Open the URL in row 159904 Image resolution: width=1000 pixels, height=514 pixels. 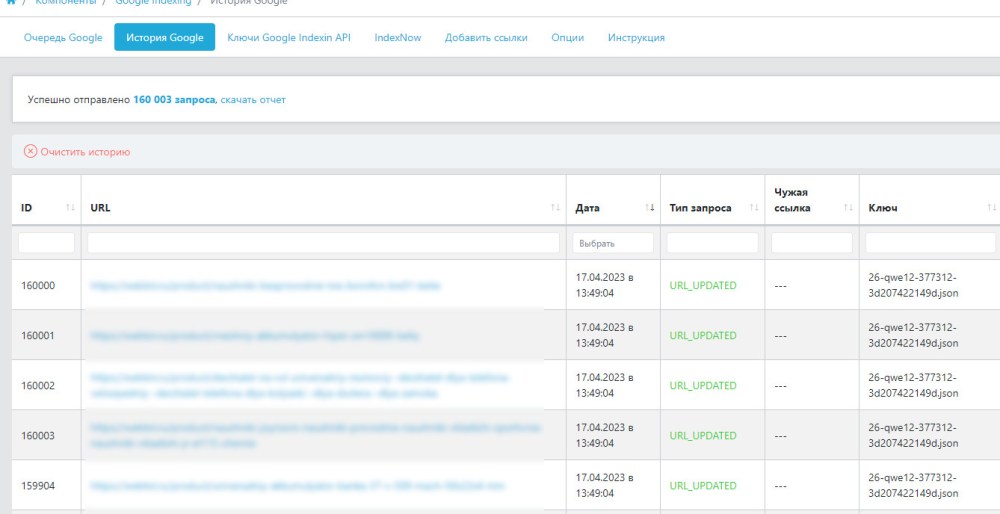click(298, 486)
